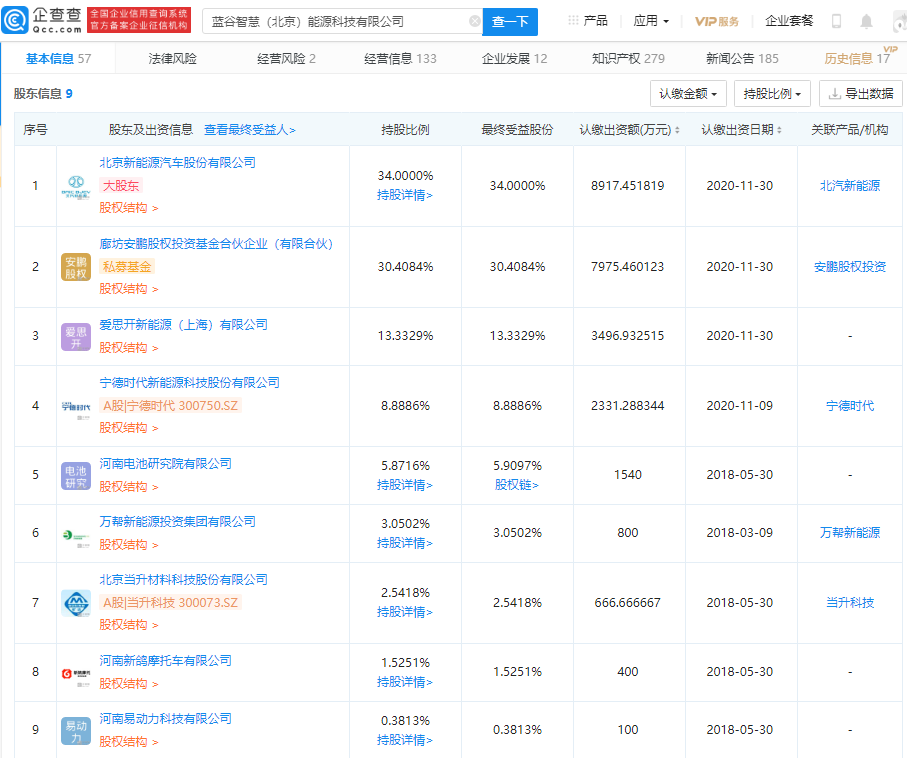
Task: Click the 电池研究 logo of 河南电池研究院
Action: 75,476
